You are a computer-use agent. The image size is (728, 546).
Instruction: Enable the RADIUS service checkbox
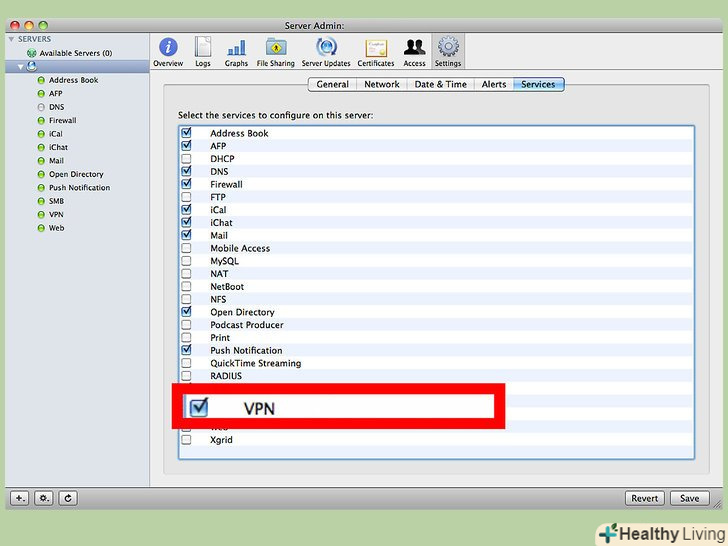pos(186,376)
